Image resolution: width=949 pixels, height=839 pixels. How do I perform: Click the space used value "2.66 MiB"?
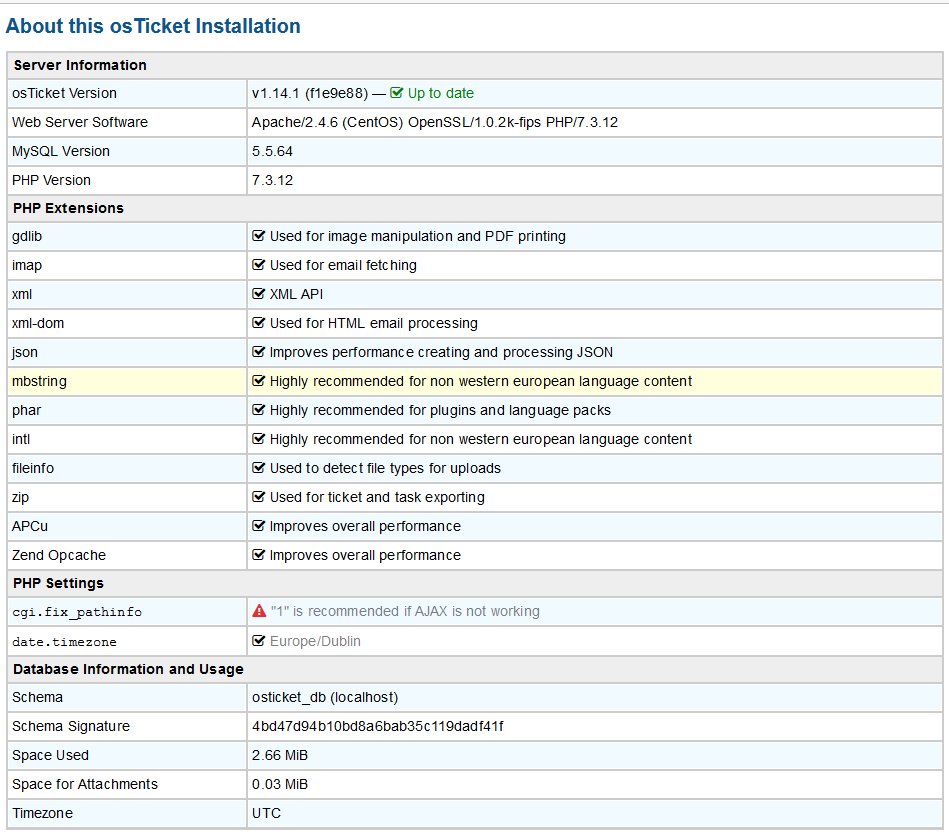[280, 755]
